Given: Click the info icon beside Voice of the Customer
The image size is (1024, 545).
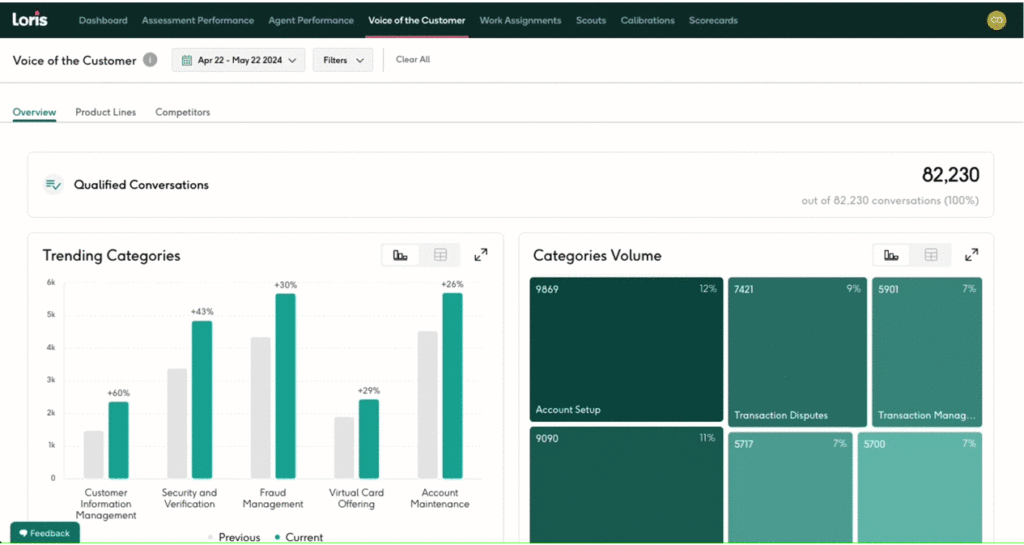Looking at the screenshot, I should 150,60.
